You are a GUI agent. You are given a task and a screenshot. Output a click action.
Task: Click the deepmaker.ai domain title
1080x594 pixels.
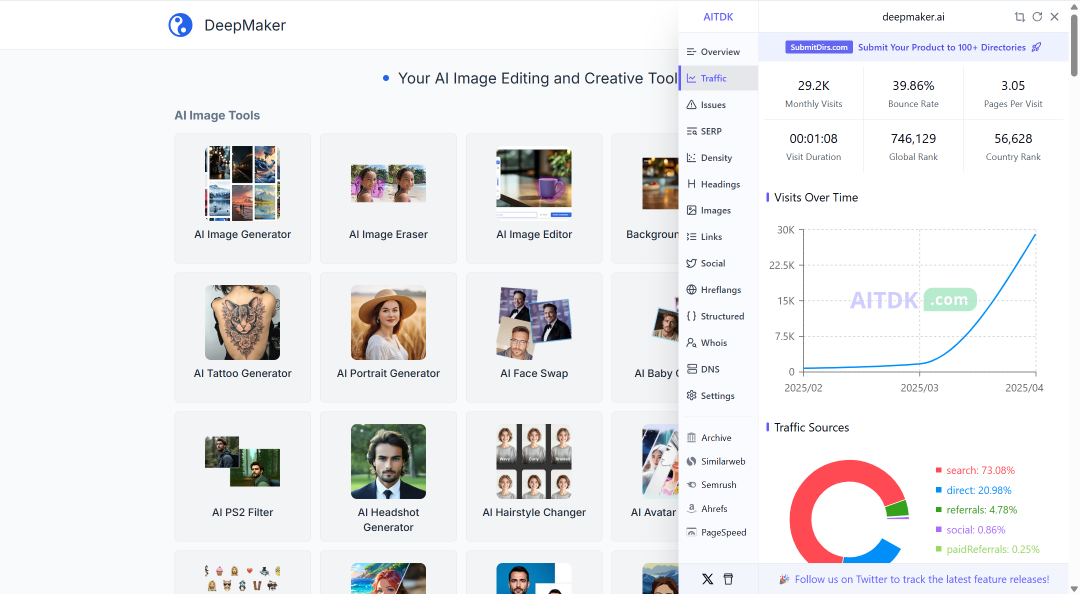(913, 17)
